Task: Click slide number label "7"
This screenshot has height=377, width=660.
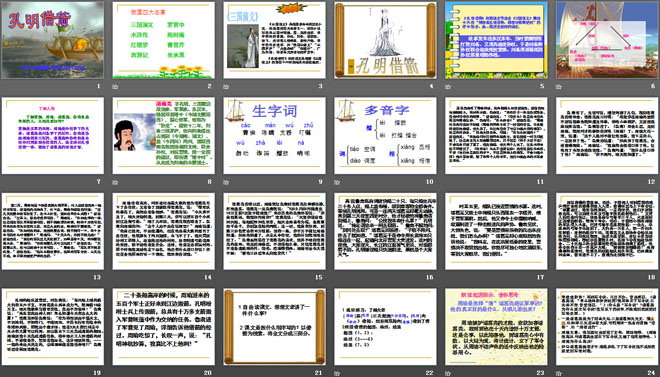Action: (x=99, y=182)
